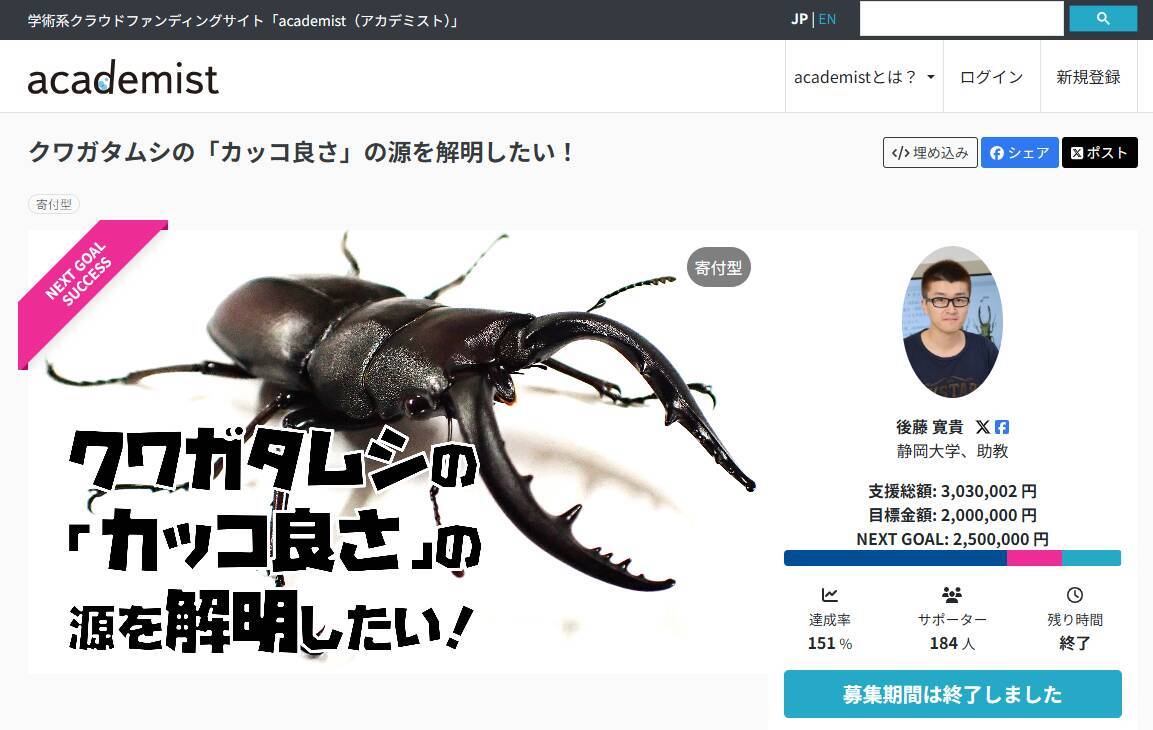This screenshot has height=730, width=1153.
Task: Open the academistとは？ dropdown
Action: click(x=863, y=76)
